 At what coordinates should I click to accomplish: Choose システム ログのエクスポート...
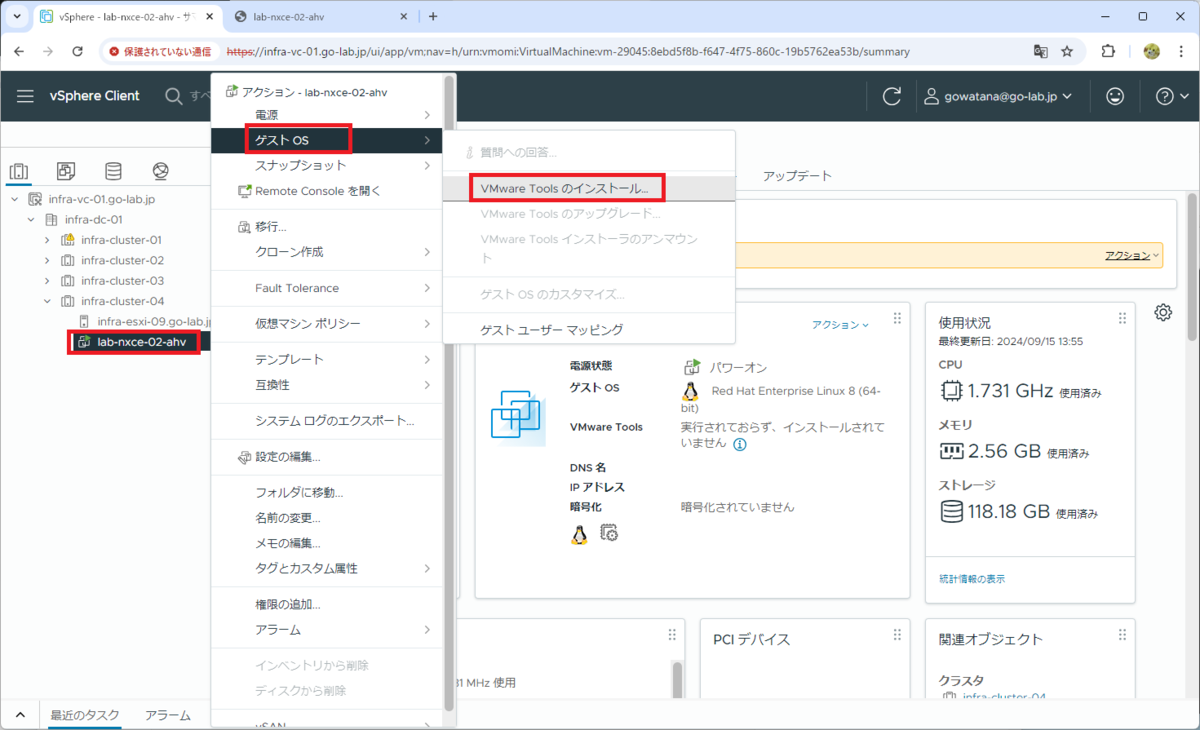[327, 421]
